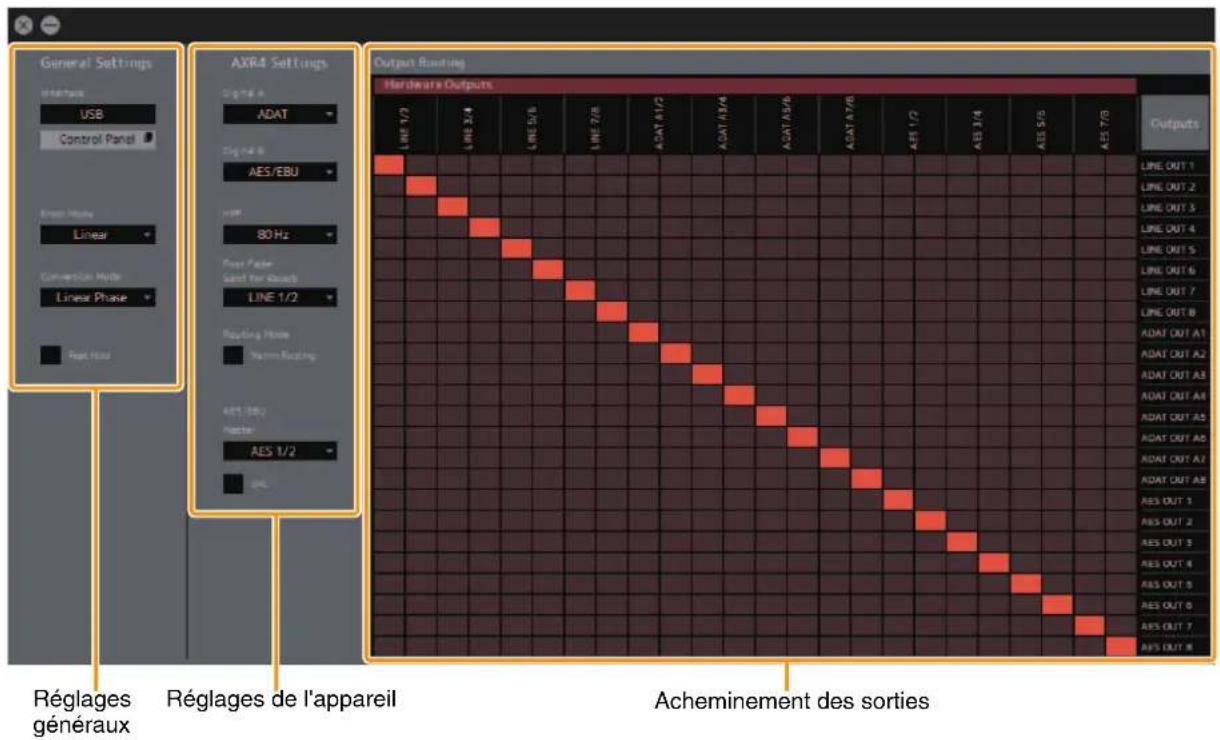Screen dimensions: 1220x740
Task: Click the ADAT OUT A7 row label
Action: point(1173,459)
